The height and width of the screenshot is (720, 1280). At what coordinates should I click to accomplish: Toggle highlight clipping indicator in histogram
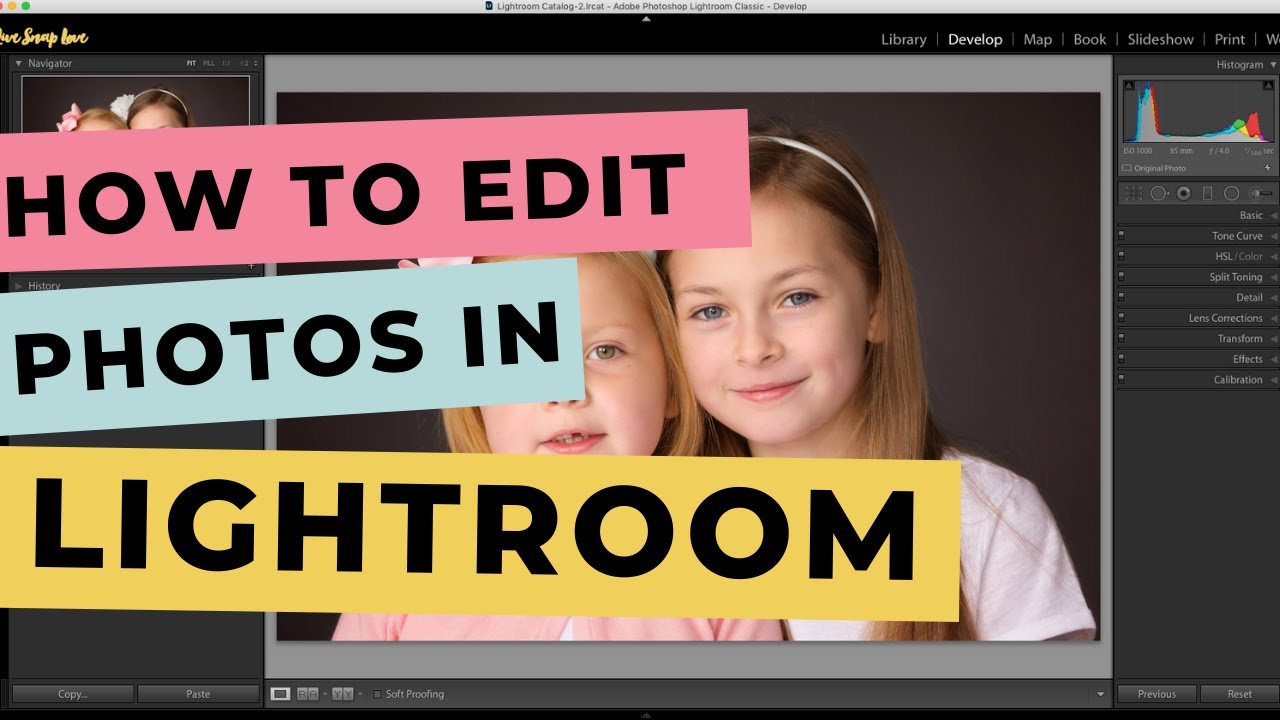coord(1269,86)
